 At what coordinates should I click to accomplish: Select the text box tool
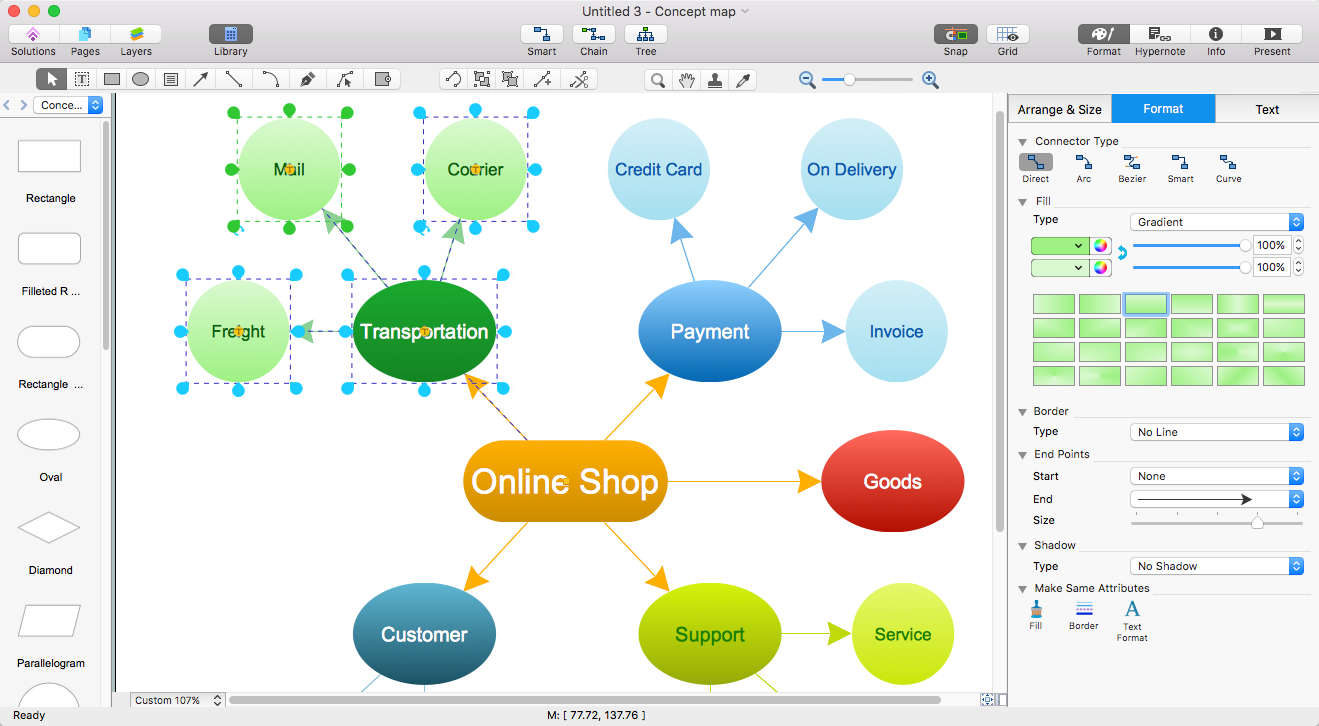[x=82, y=79]
